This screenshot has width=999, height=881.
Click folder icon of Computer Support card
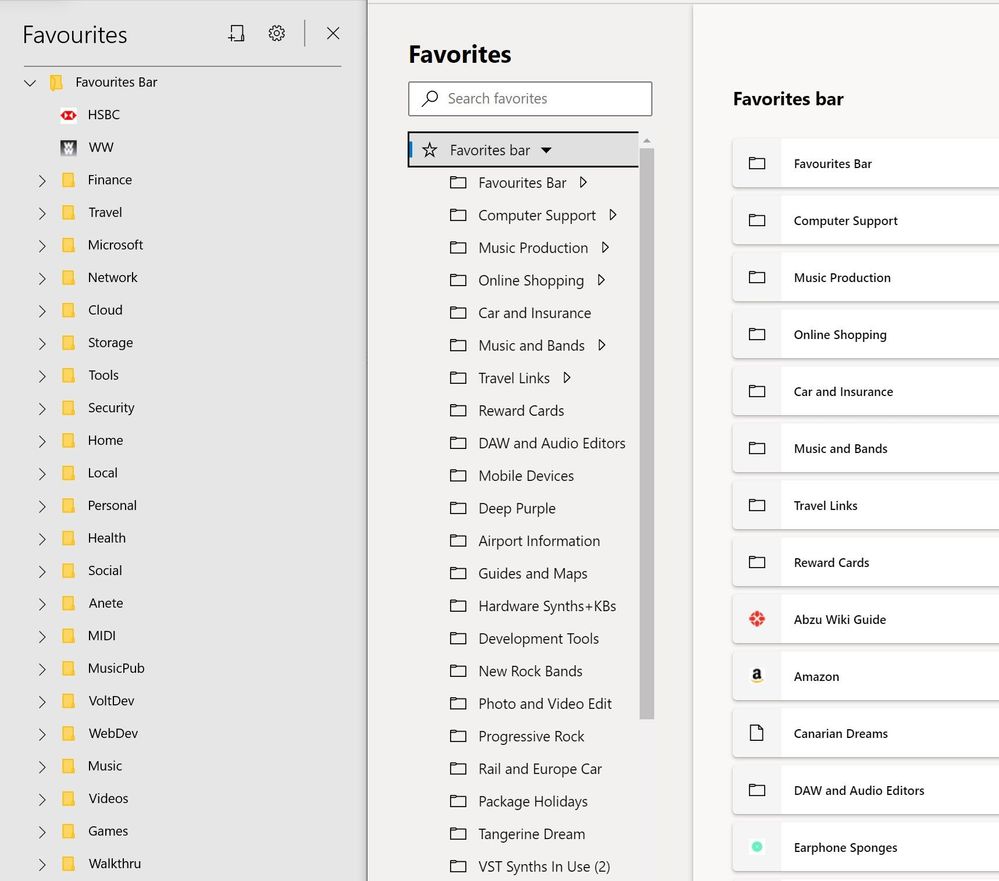click(x=757, y=220)
